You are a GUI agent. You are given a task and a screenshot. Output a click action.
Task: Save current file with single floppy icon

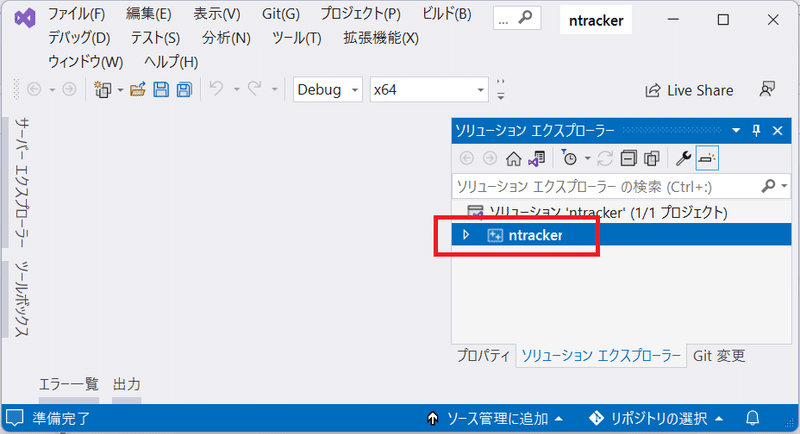pos(161,90)
